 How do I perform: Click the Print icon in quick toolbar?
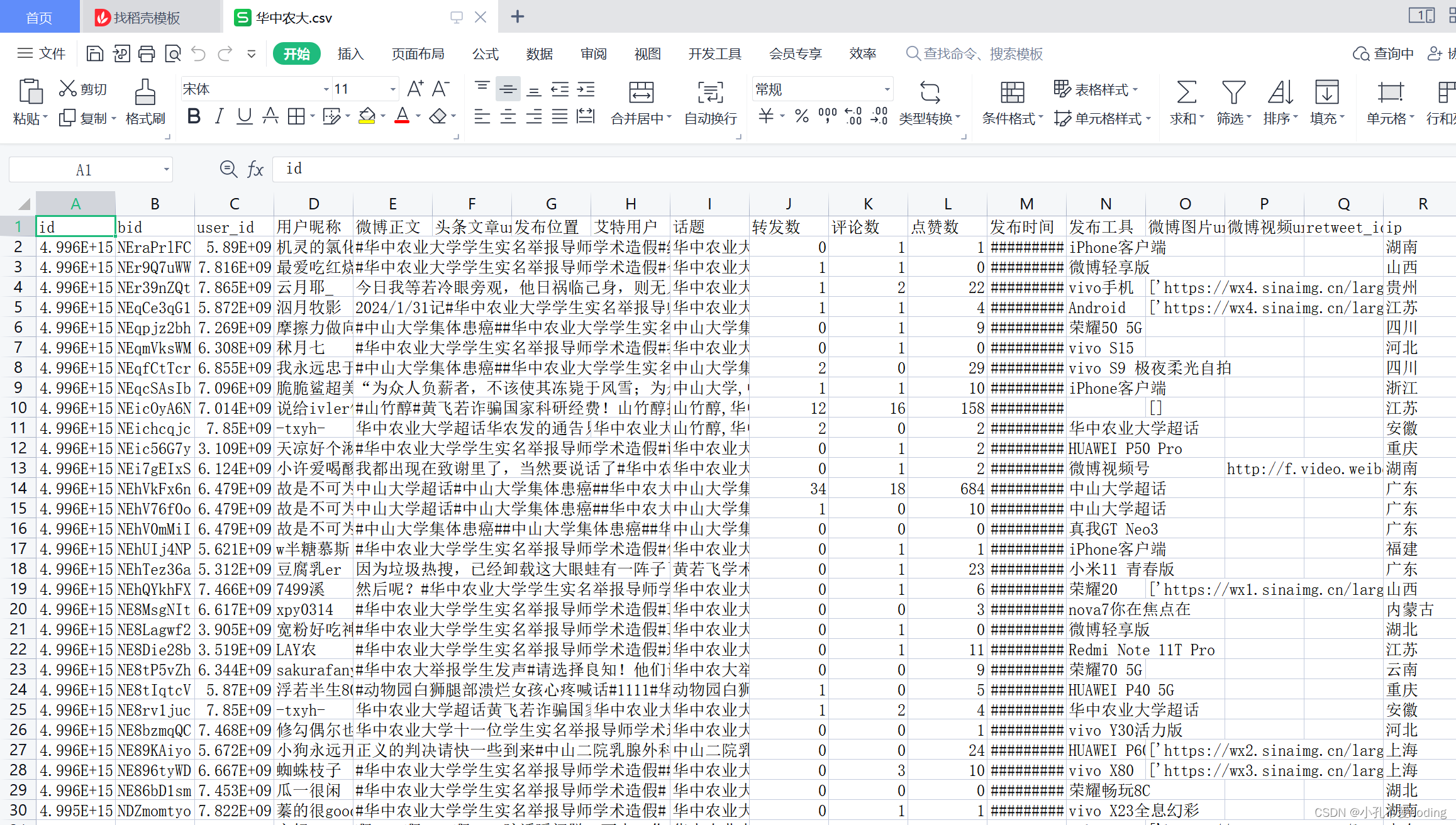pyautogui.click(x=147, y=54)
